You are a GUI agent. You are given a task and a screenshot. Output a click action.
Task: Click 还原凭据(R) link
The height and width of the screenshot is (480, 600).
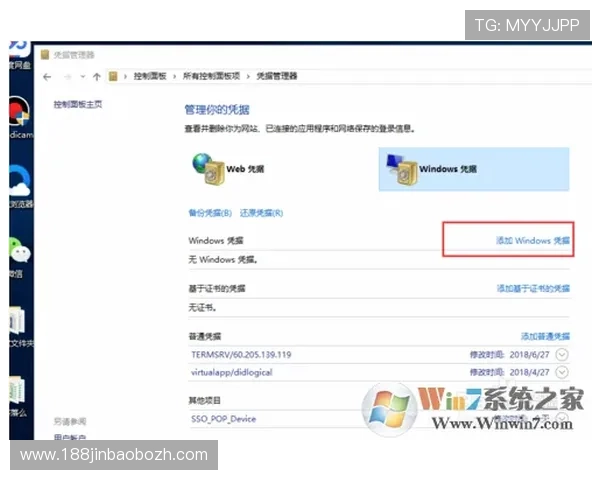click(261, 213)
